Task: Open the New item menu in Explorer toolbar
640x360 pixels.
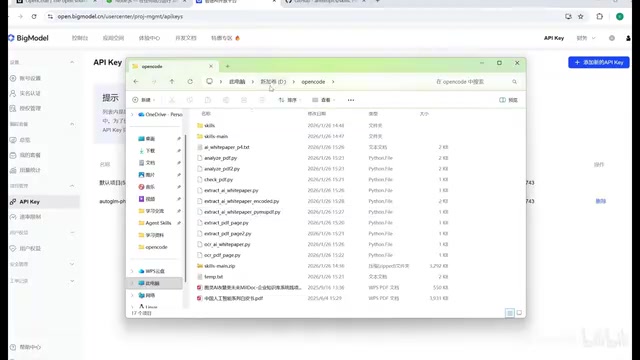Action: click(x=144, y=100)
